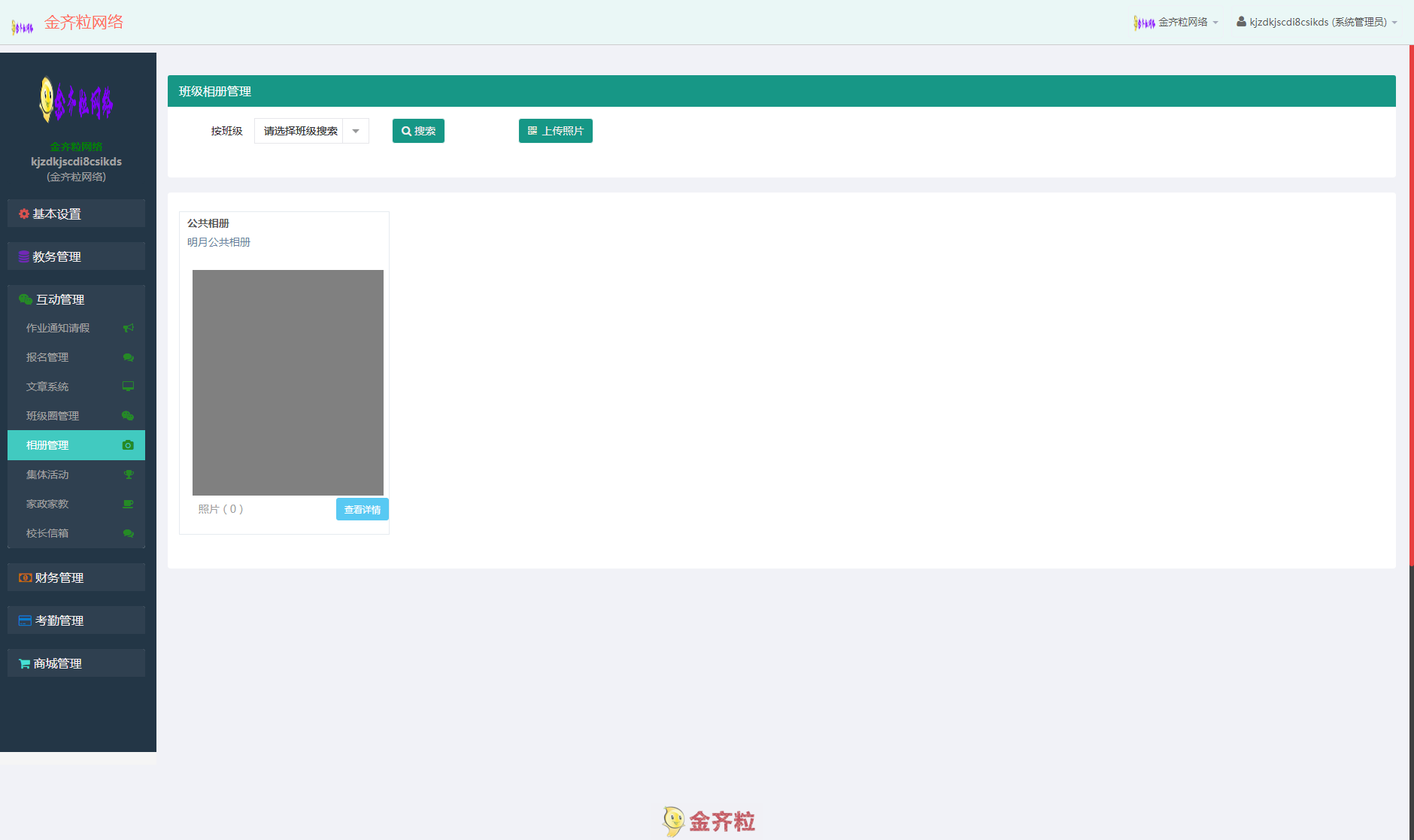Click the 班级相册管理 panel heading
Viewport: 1414px width, 840px height.
[x=215, y=91]
